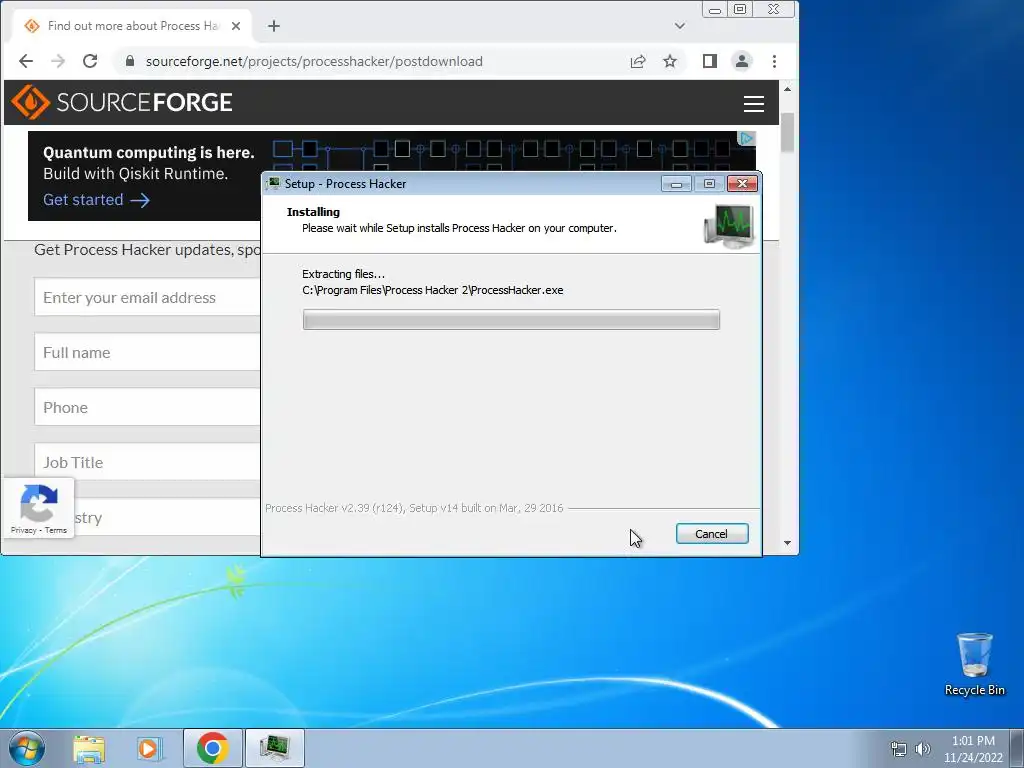Close the Process Hacker setup window
Image resolution: width=1024 pixels, height=768 pixels.
coord(742,184)
